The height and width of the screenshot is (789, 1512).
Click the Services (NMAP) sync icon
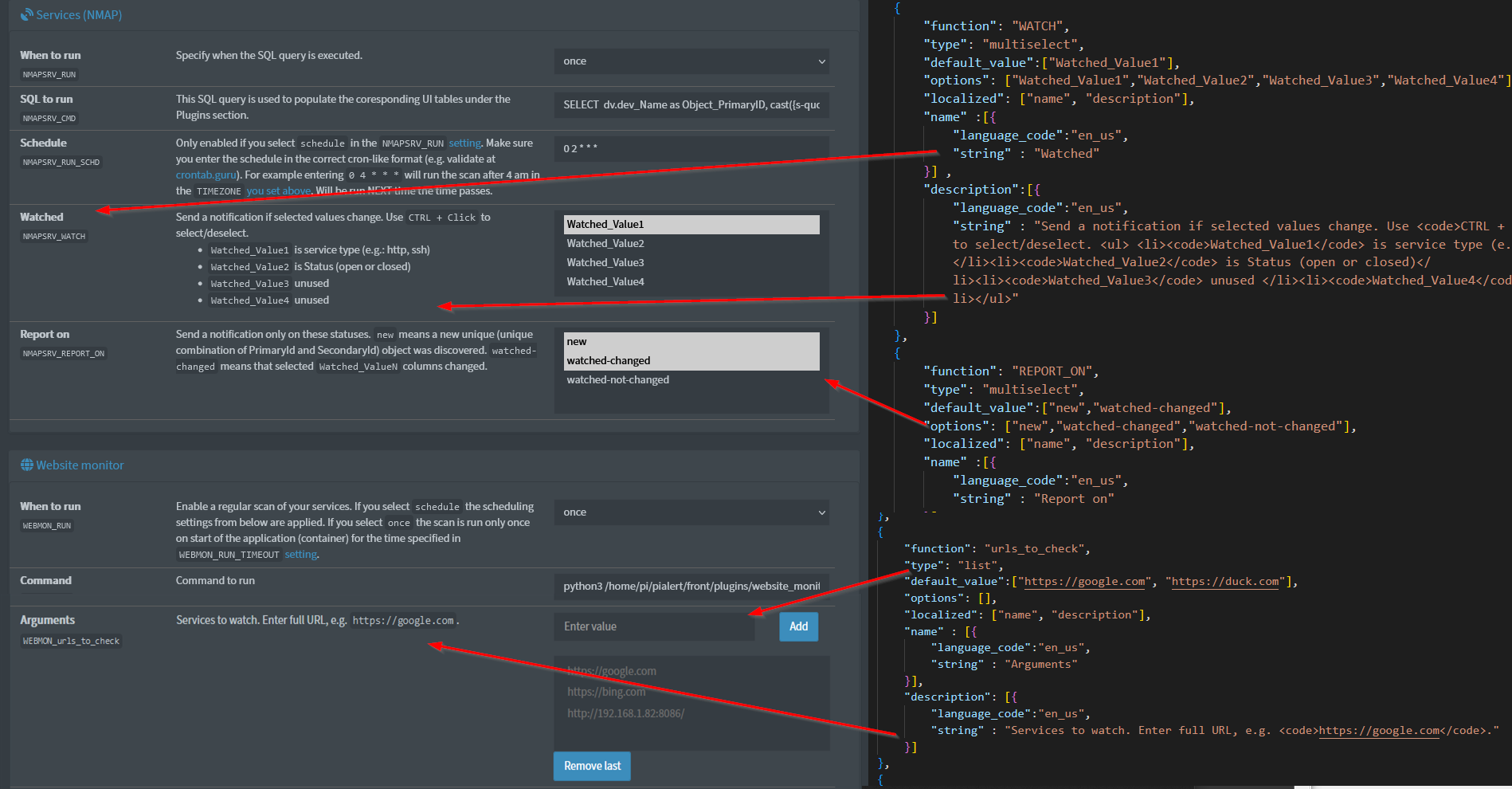click(x=27, y=15)
